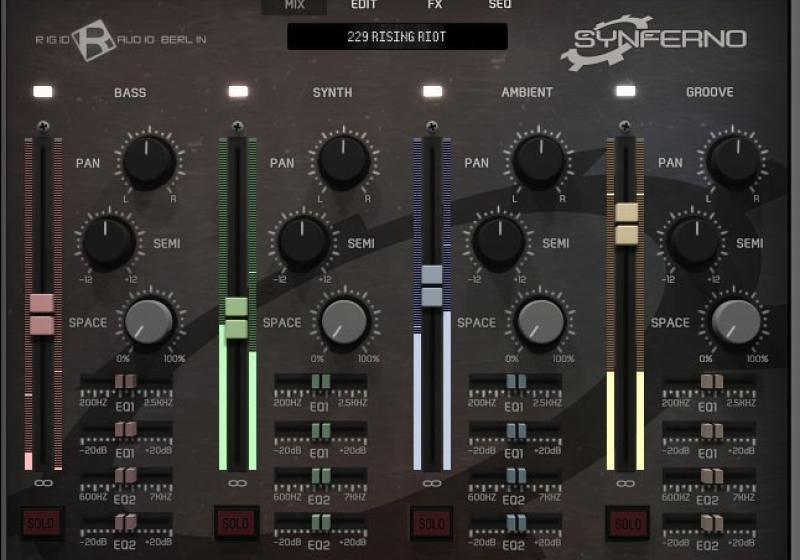Viewport: 800px width, 560px height.
Task: Toggle the BASS channel power light
Action: click(43, 92)
